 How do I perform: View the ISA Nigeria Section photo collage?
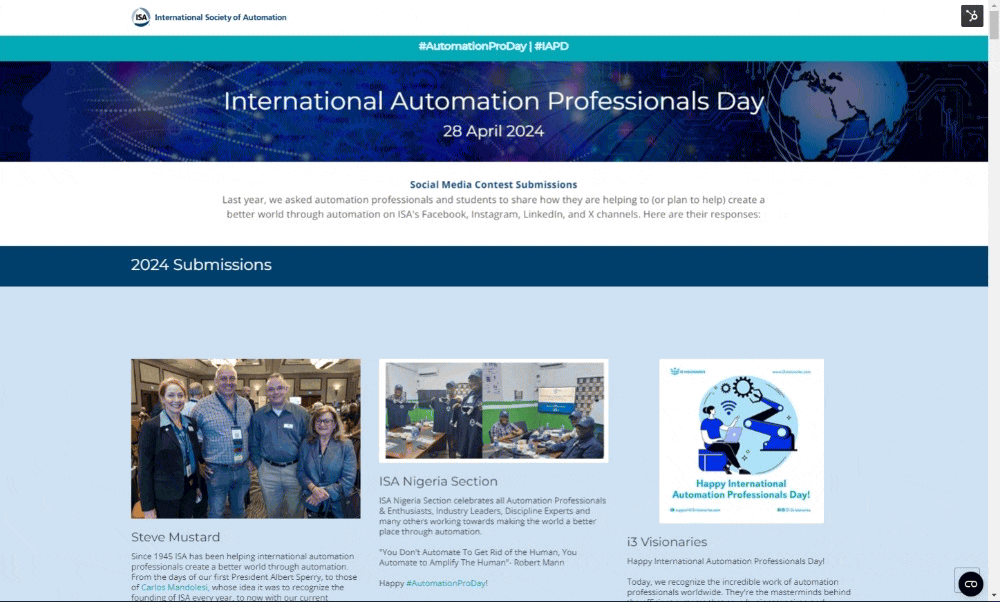click(494, 411)
